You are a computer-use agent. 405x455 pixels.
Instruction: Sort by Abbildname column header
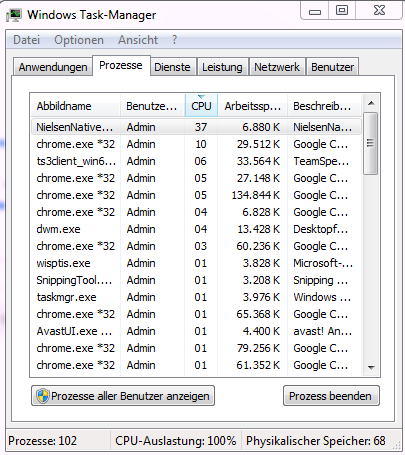tap(75, 106)
